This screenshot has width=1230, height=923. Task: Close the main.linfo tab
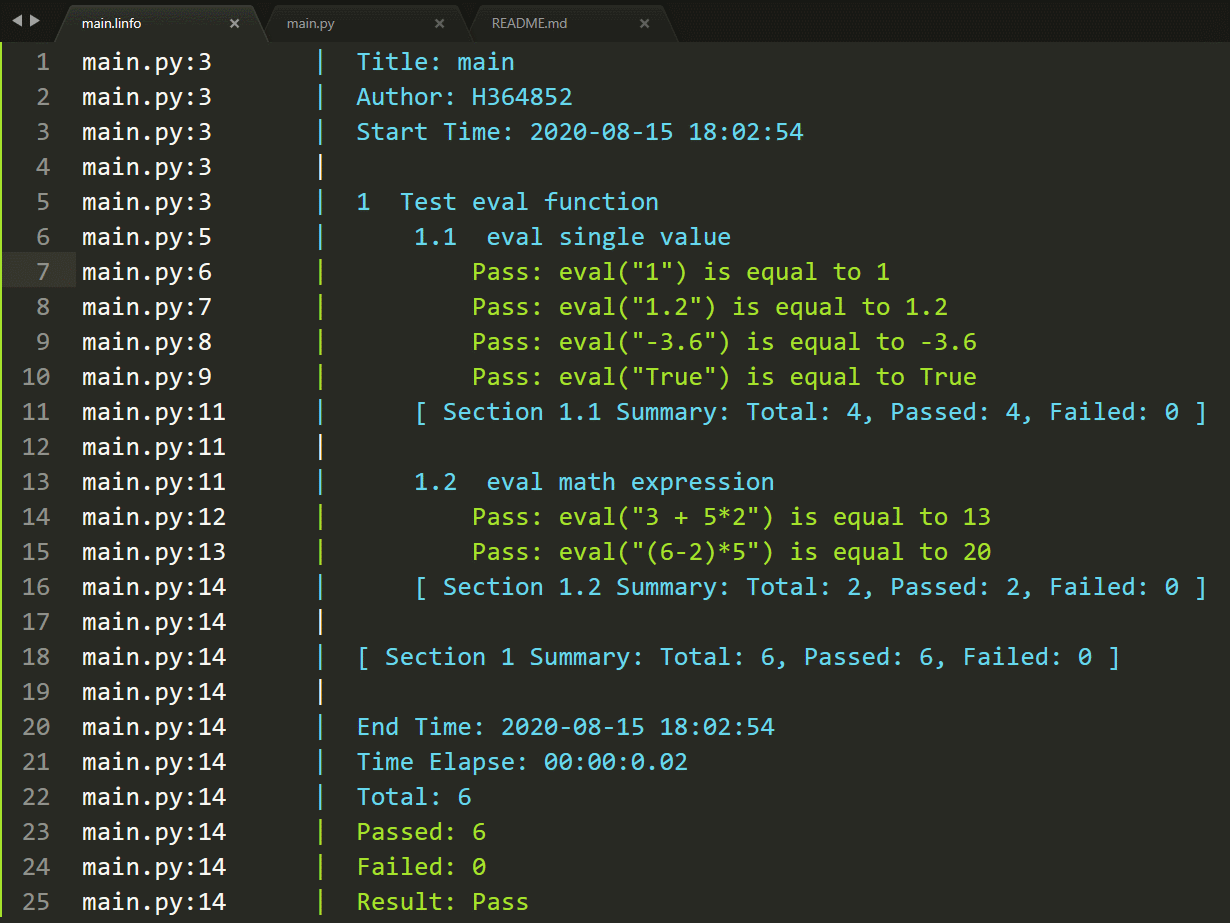(234, 23)
